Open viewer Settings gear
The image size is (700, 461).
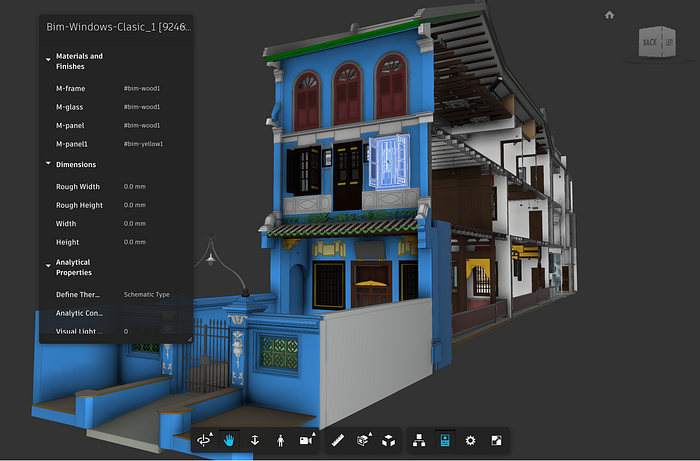[470, 440]
